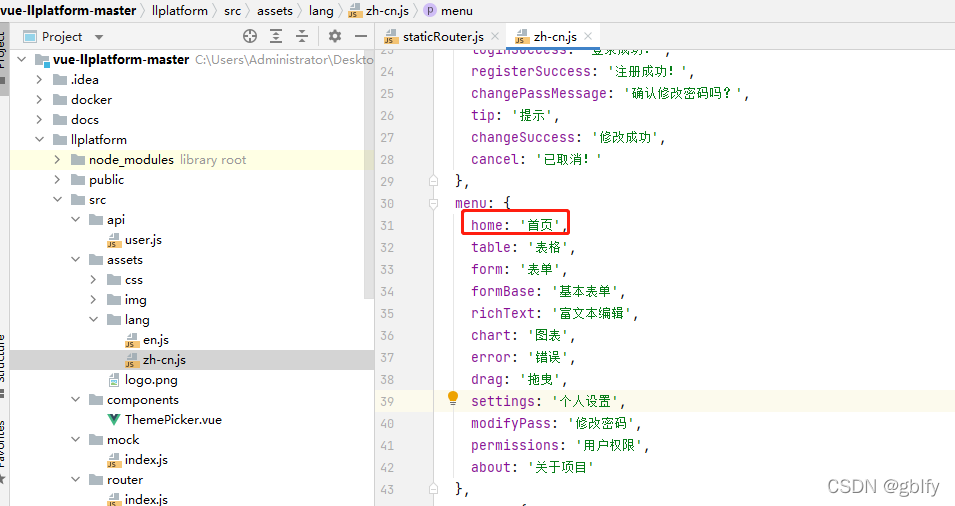
Task: Click the ThemePicker.vue Vue file icon
Action: (114, 420)
